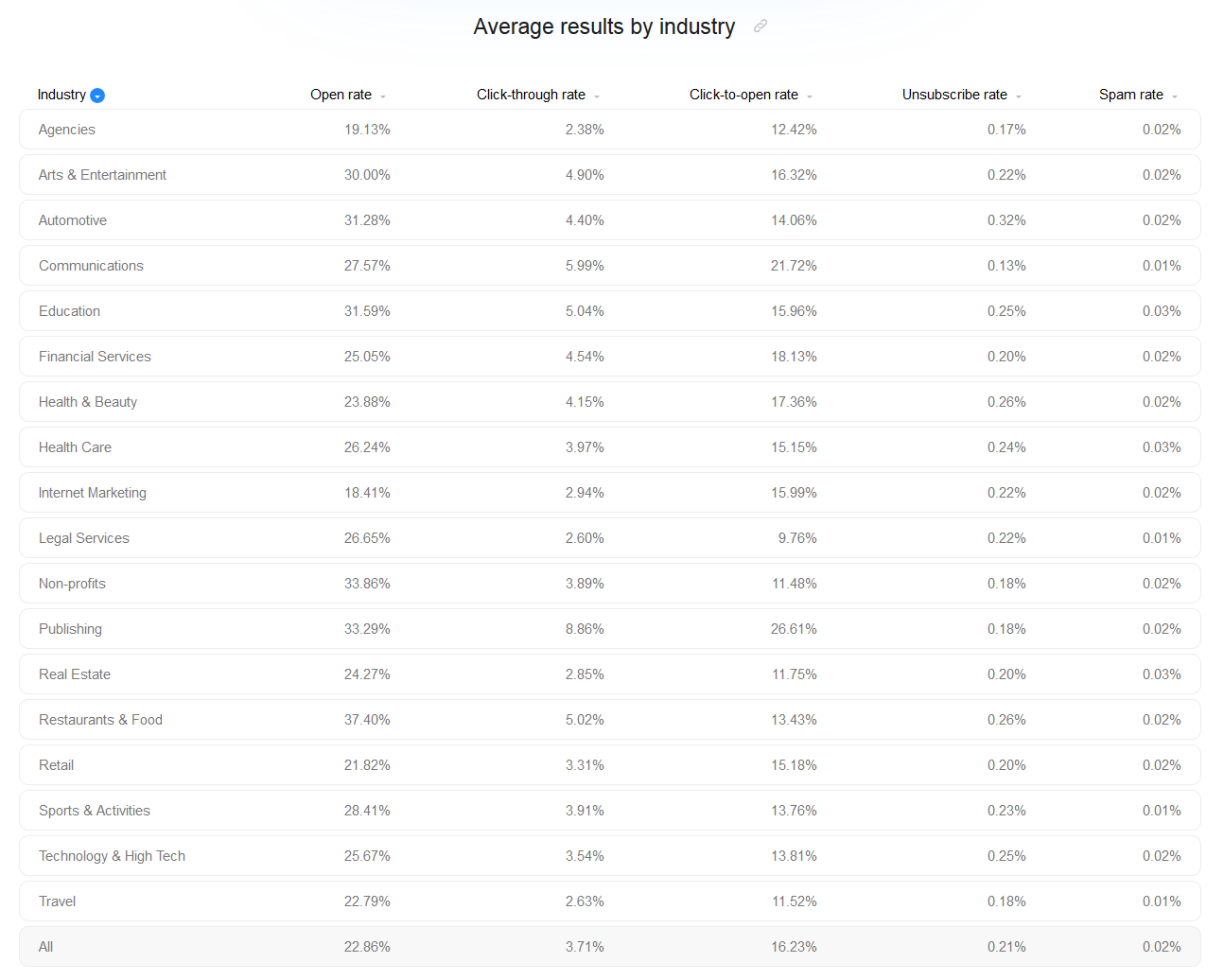The image size is (1224, 980).
Task: Click the blue sort icon next to Industry
Action: tap(97, 96)
